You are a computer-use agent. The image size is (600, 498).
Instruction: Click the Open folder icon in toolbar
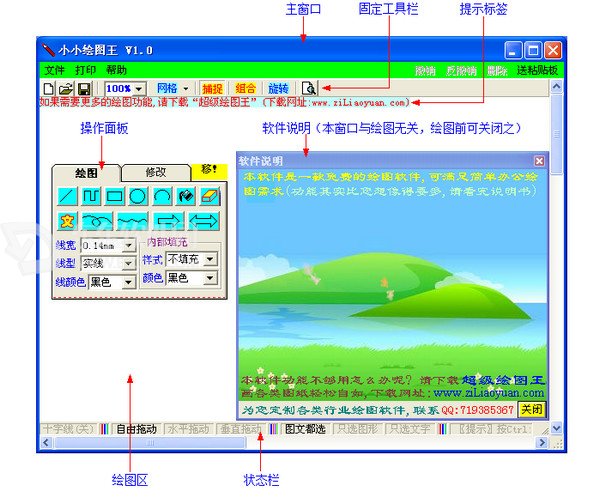click(x=66, y=89)
